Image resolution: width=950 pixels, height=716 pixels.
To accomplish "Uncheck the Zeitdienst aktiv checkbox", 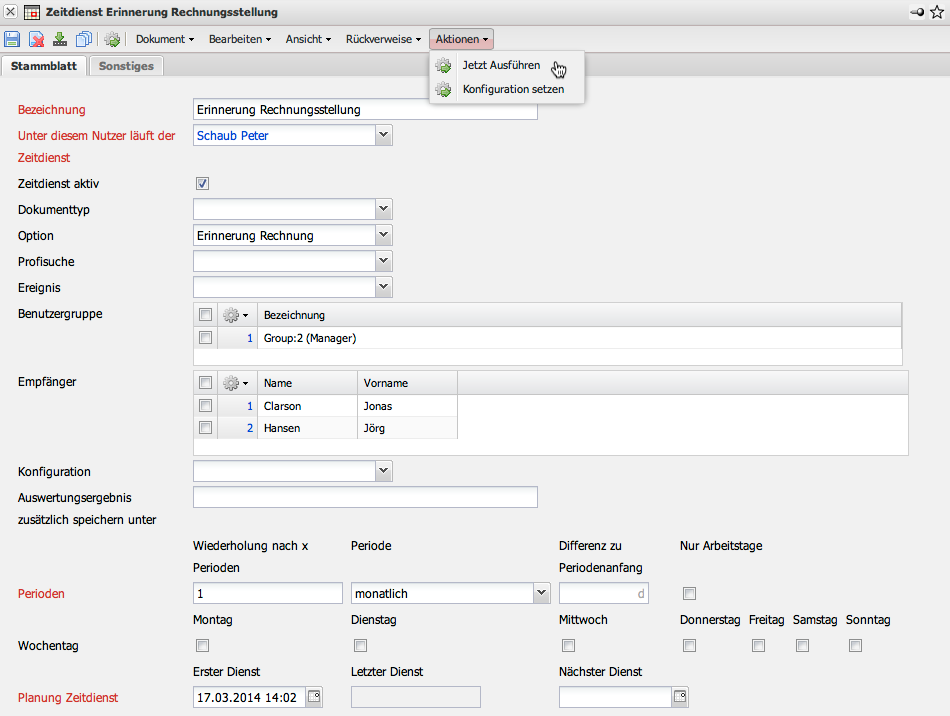I will [202, 184].
